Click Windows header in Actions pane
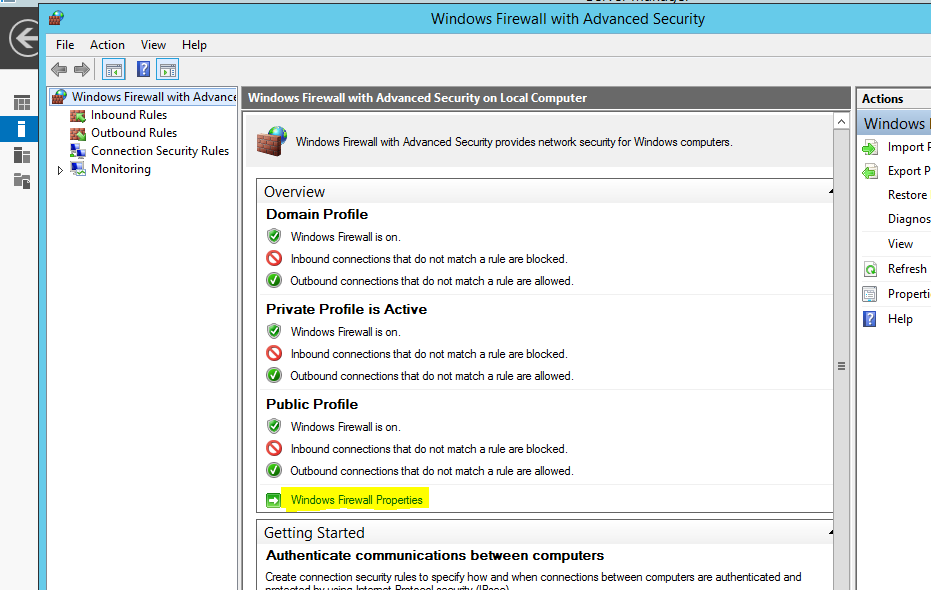The image size is (931, 590). pos(894,123)
